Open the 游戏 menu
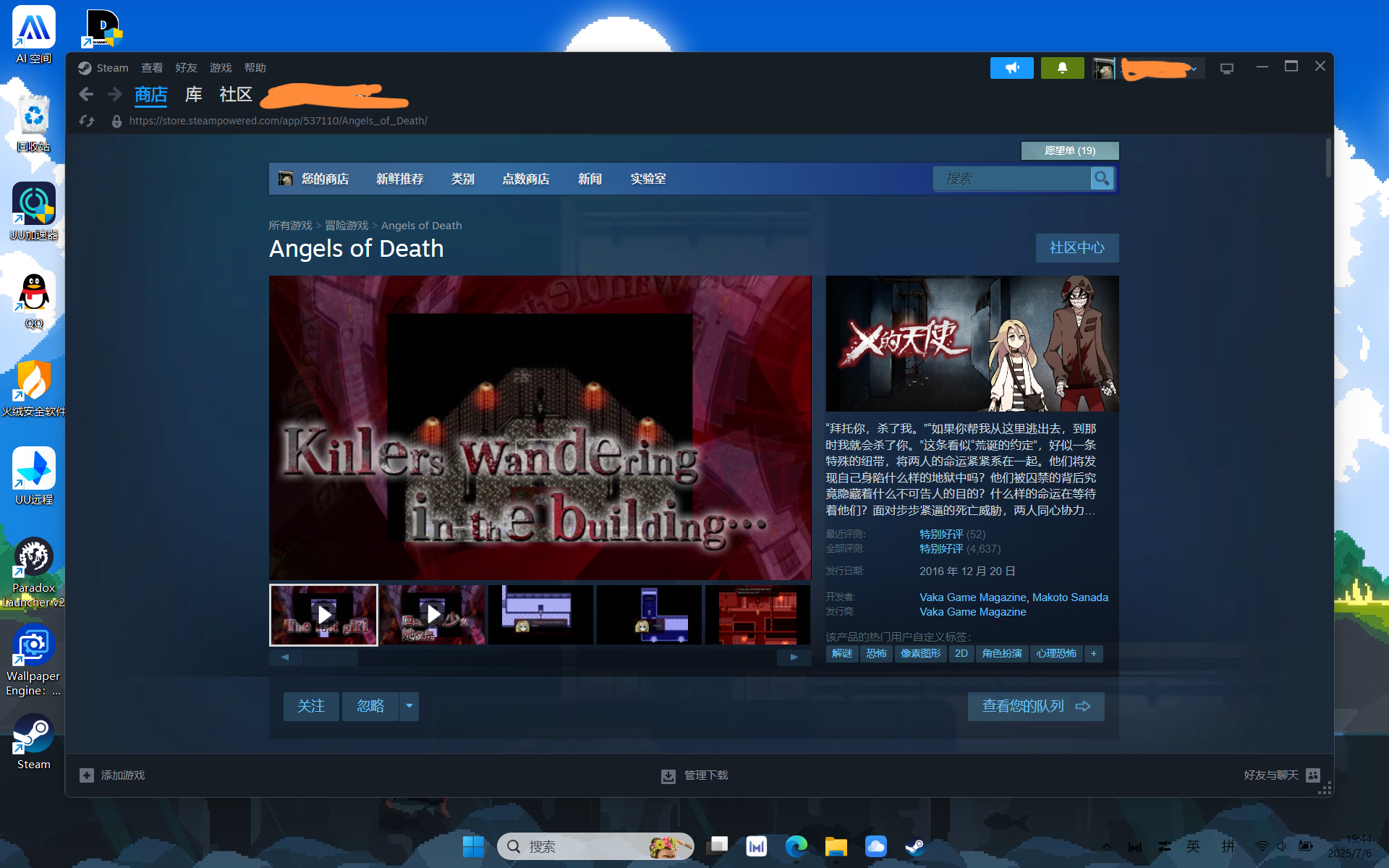 (x=221, y=68)
